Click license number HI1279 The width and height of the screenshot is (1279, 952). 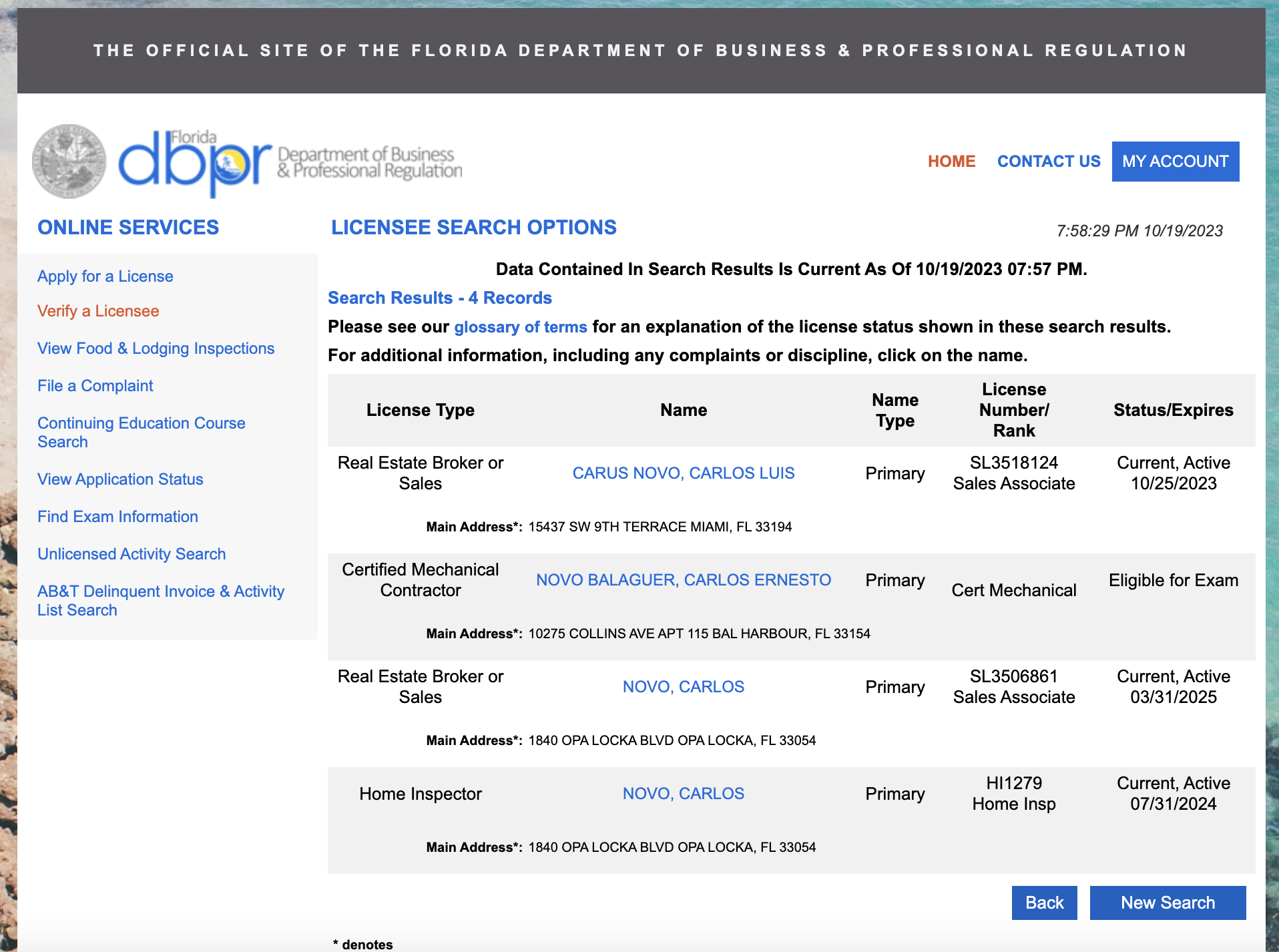click(1014, 783)
